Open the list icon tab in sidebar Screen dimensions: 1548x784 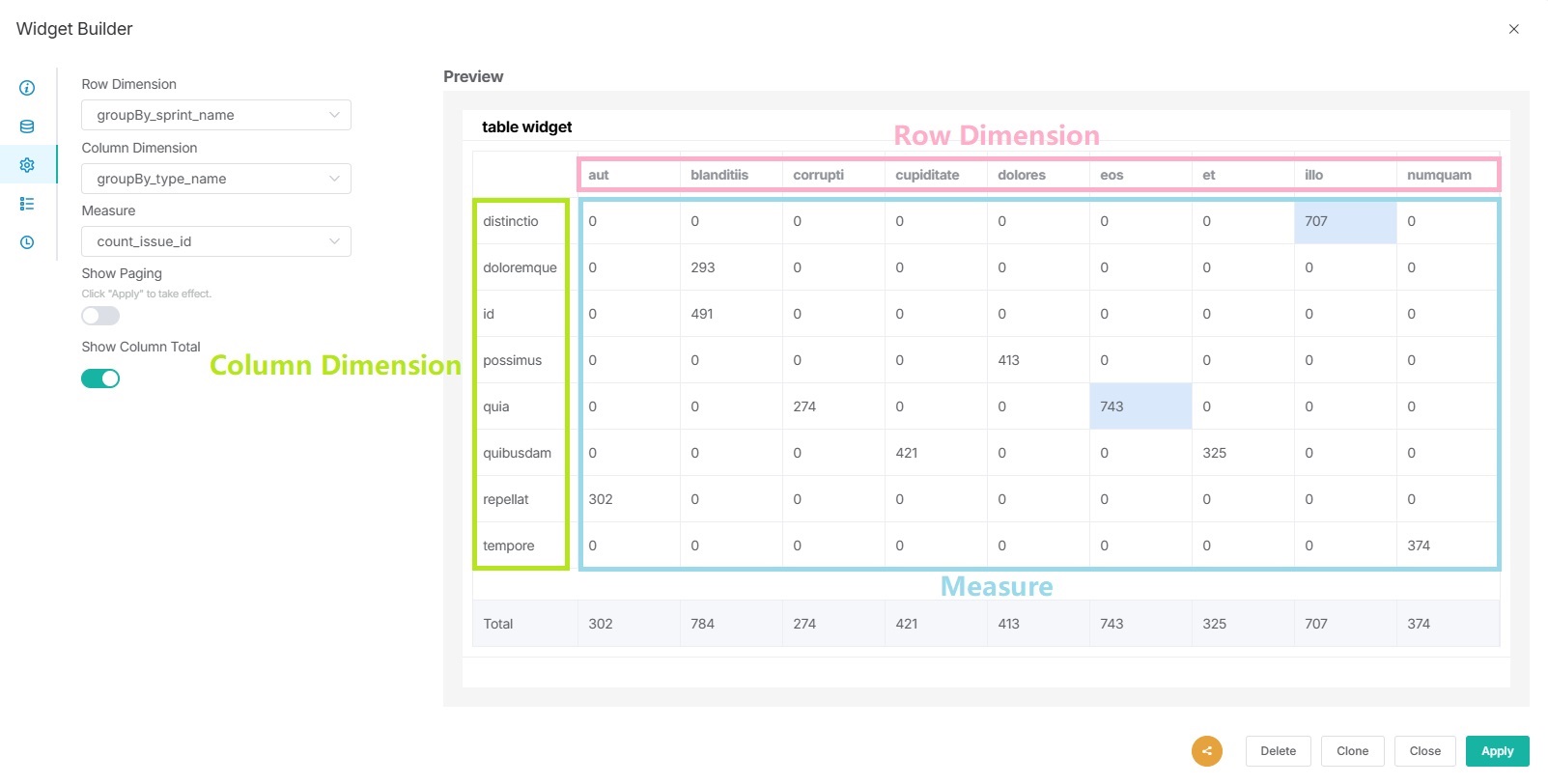pos(27,204)
